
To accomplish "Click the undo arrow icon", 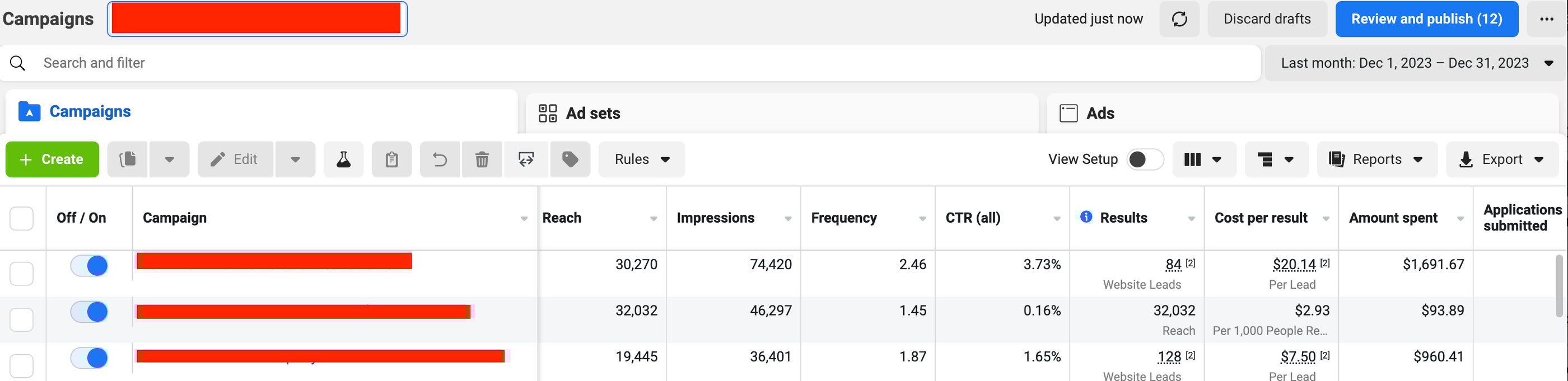I will pos(440,159).
